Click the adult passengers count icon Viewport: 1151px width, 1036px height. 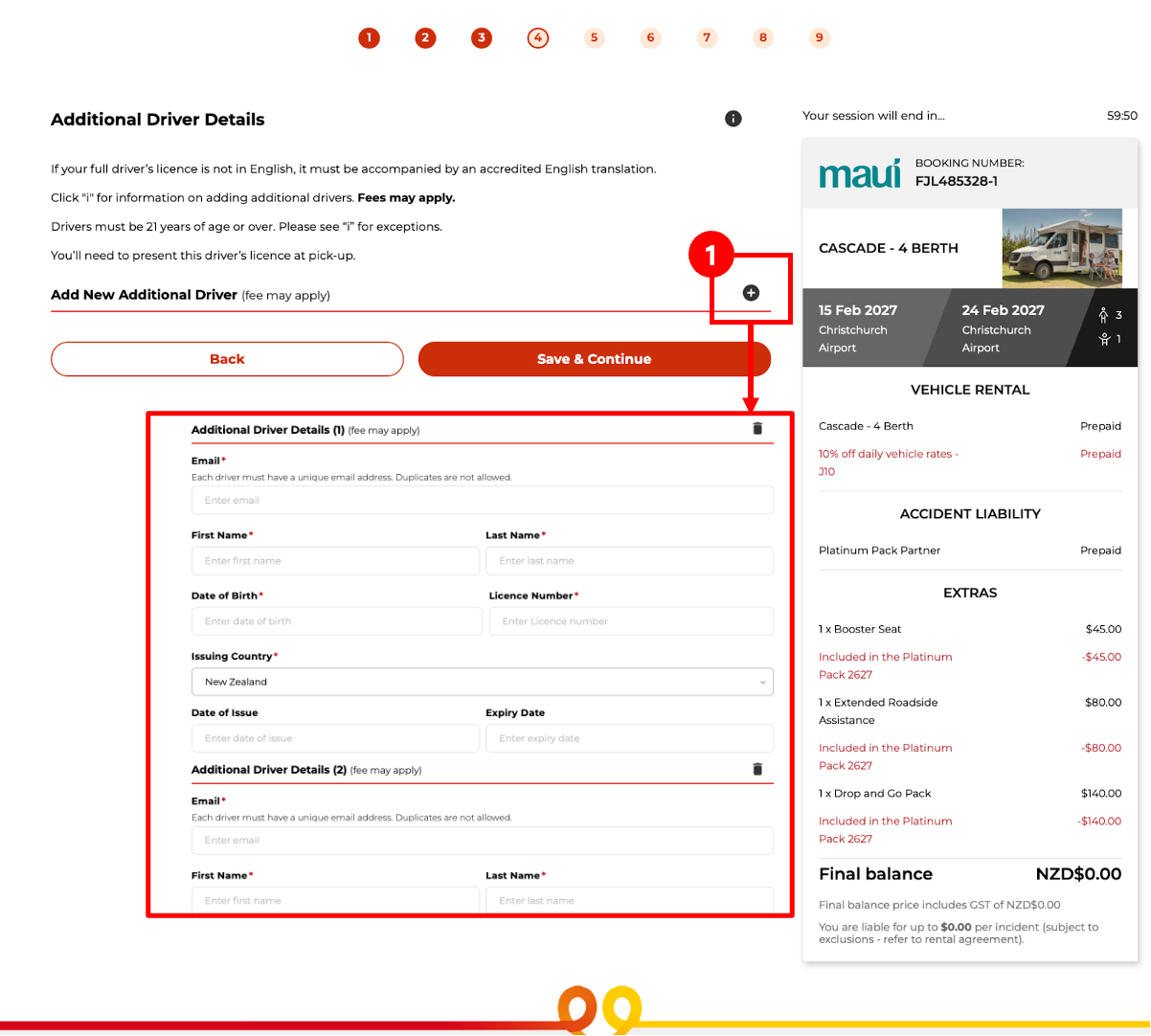(x=1103, y=315)
